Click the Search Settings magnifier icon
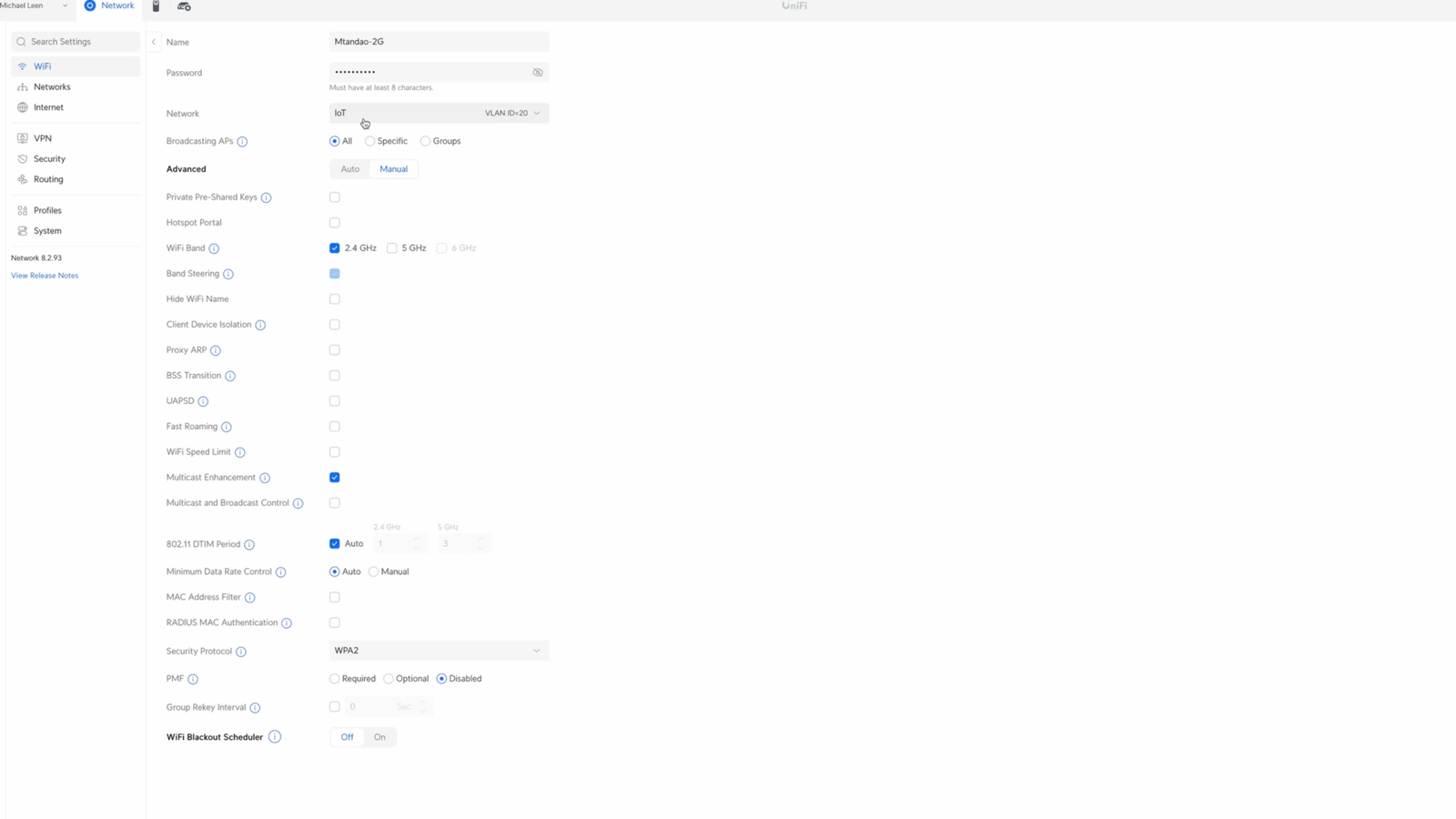The height and width of the screenshot is (819, 1456). (x=21, y=41)
